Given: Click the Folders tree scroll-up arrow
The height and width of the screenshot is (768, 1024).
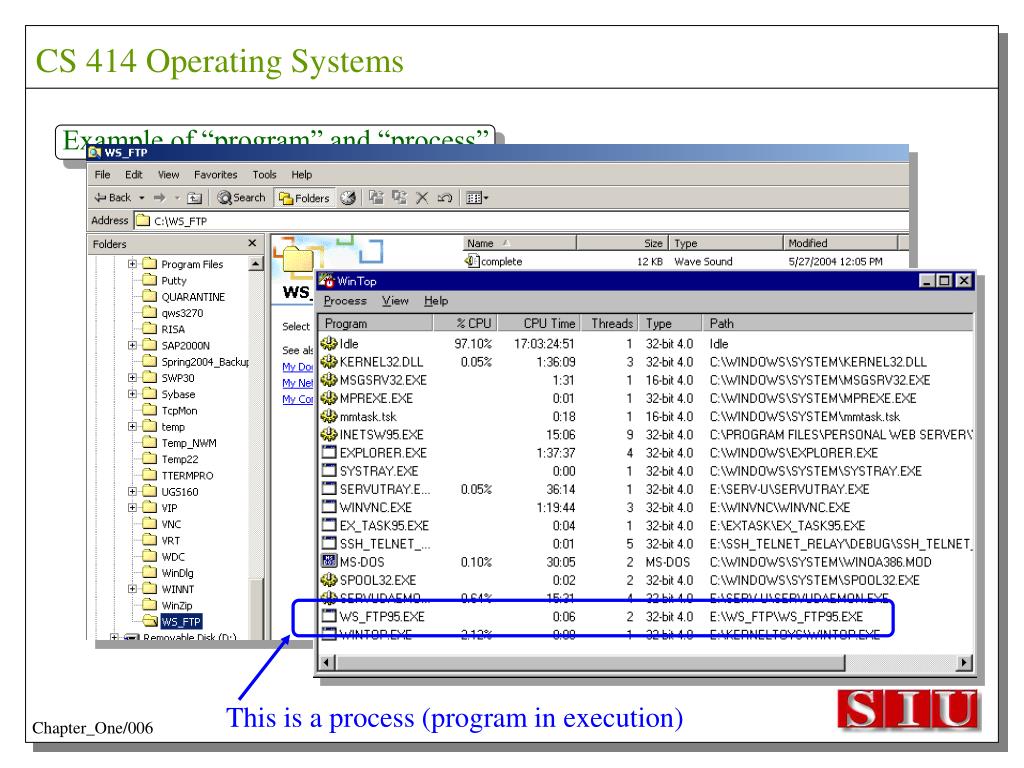Looking at the screenshot, I should point(256,264).
